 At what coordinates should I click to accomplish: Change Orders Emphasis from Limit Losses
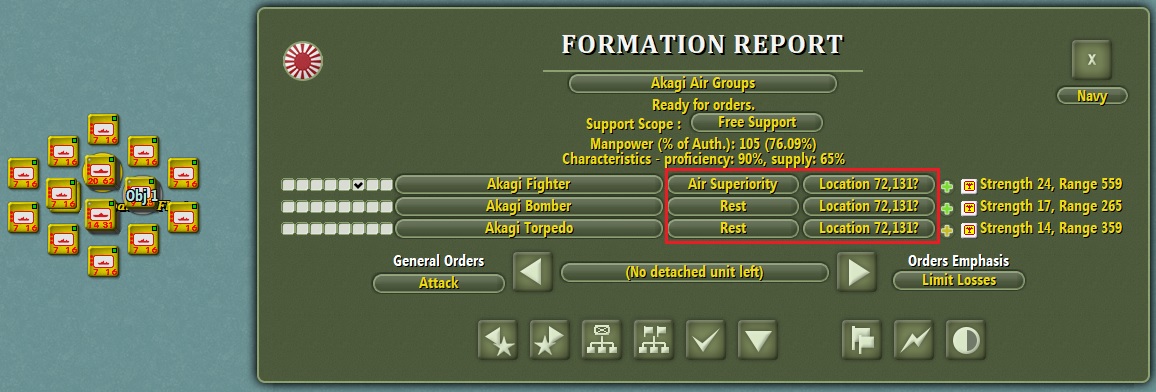(x=958, y=281)
